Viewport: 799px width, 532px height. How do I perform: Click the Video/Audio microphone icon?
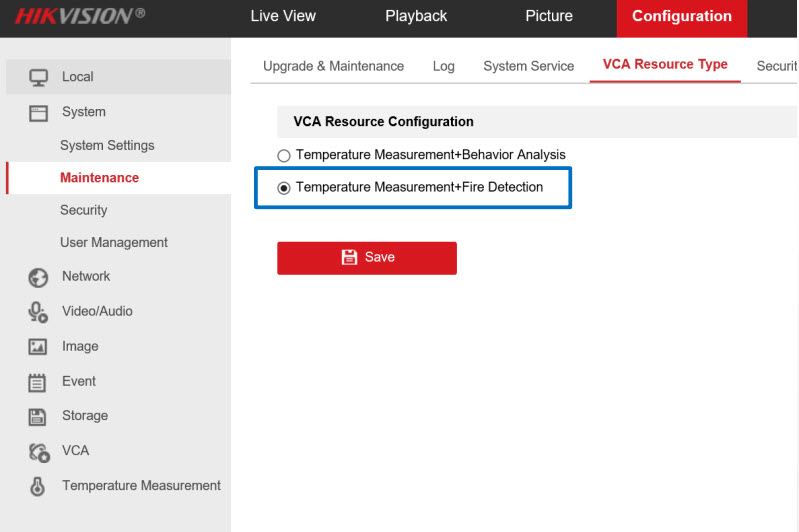[x=38, y=312]
